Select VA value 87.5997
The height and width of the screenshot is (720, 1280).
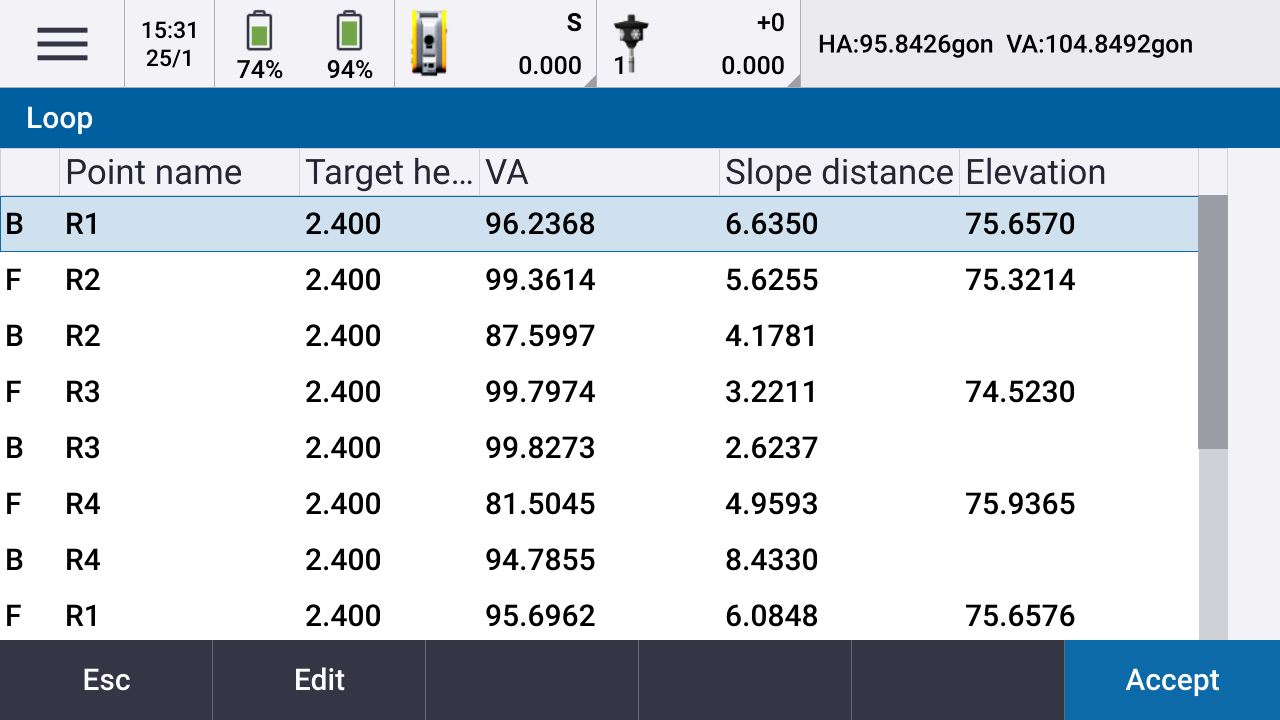(x=540, y=336)
